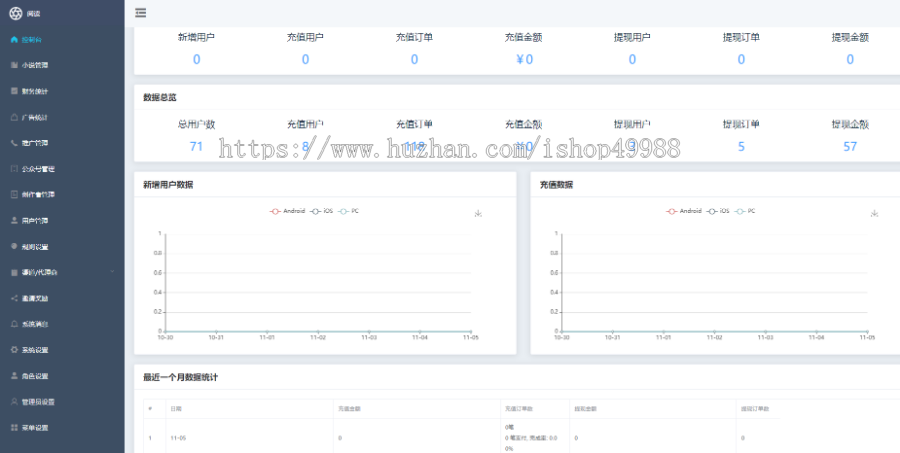The image size is (900, 453).
Task: Click the 规则设置 sidebar icon
Action: click(x=14, y=246)
